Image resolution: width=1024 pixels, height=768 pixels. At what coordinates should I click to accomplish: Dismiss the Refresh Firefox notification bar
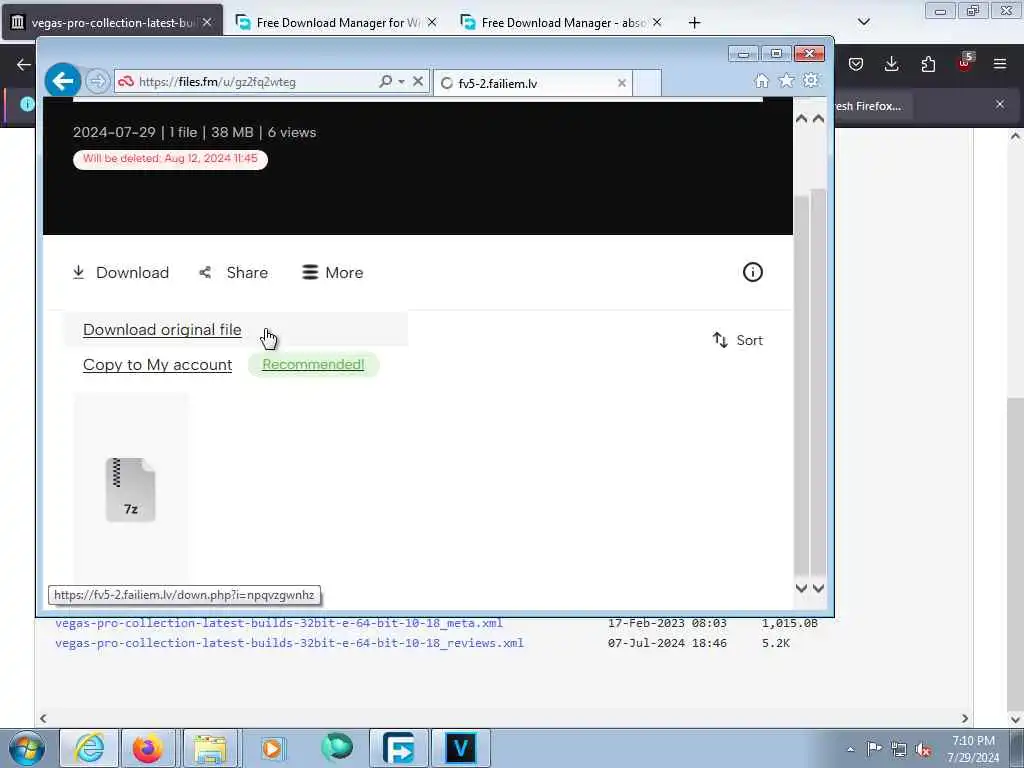(x=1000, y=104)
